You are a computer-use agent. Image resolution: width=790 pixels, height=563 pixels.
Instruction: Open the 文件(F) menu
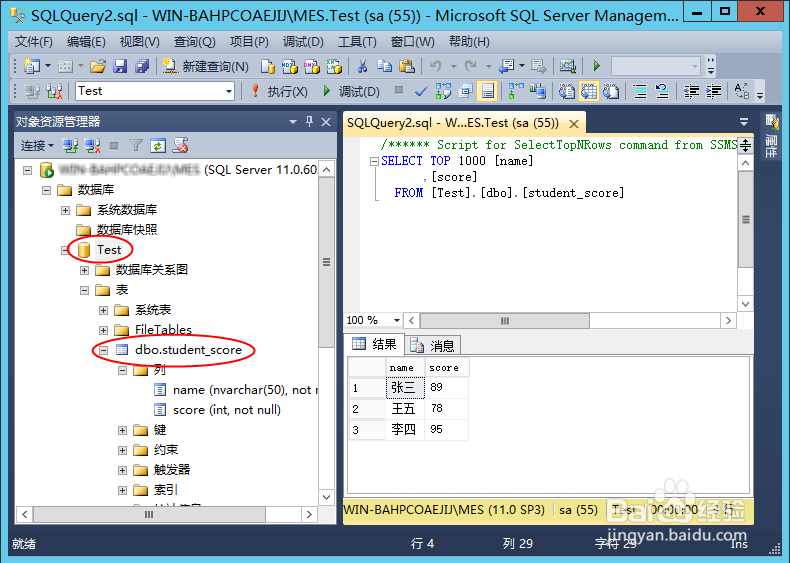tap(34, 42)
